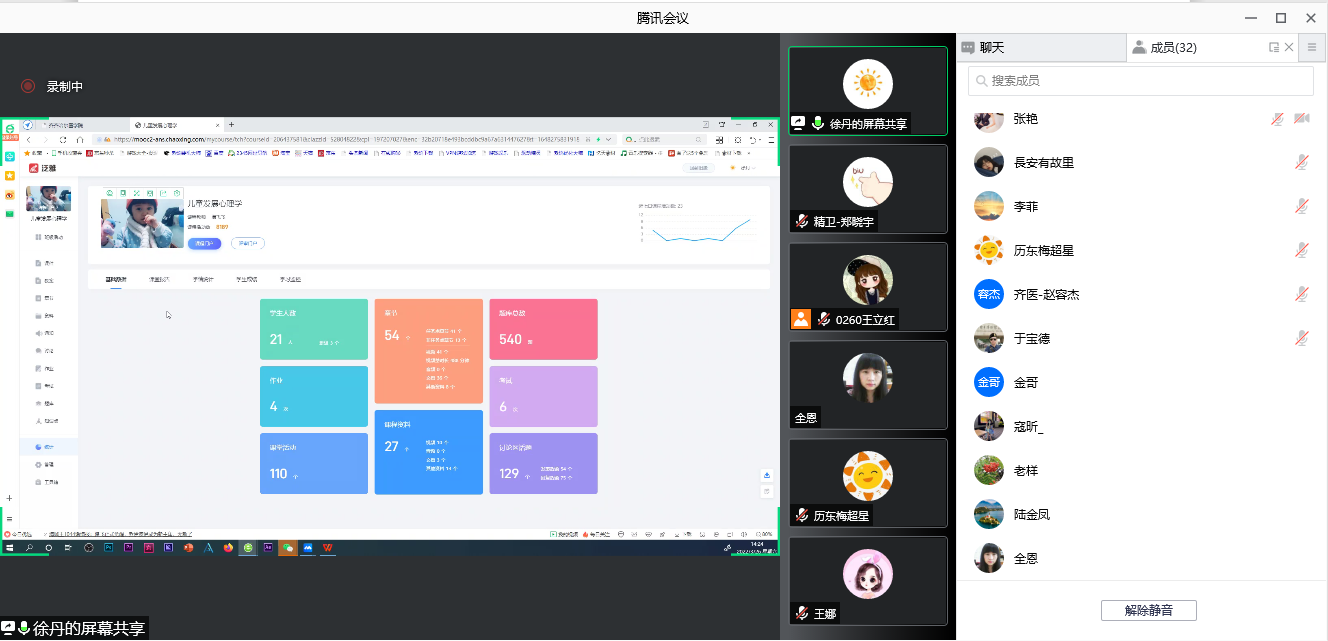
Task: Open the members panel hamburger menu
Action: click(x=1313, y=47)
